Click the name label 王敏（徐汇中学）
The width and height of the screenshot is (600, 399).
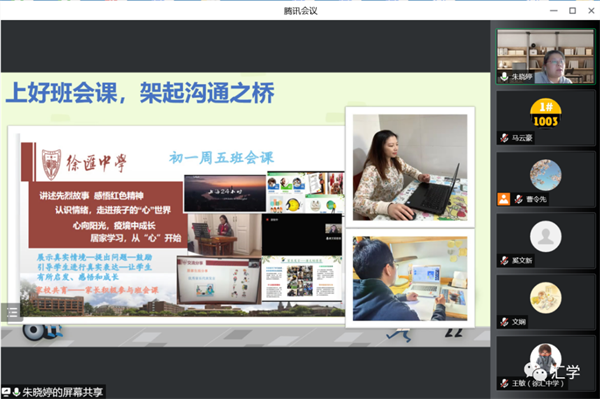pyautogui.click(x=538, y=383)
